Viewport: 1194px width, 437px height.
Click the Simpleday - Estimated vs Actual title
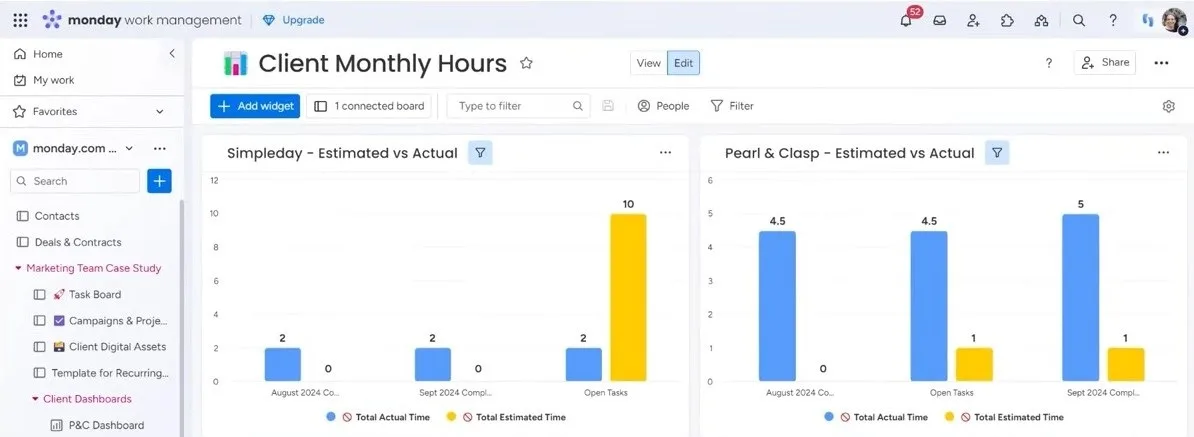[342, 153]
